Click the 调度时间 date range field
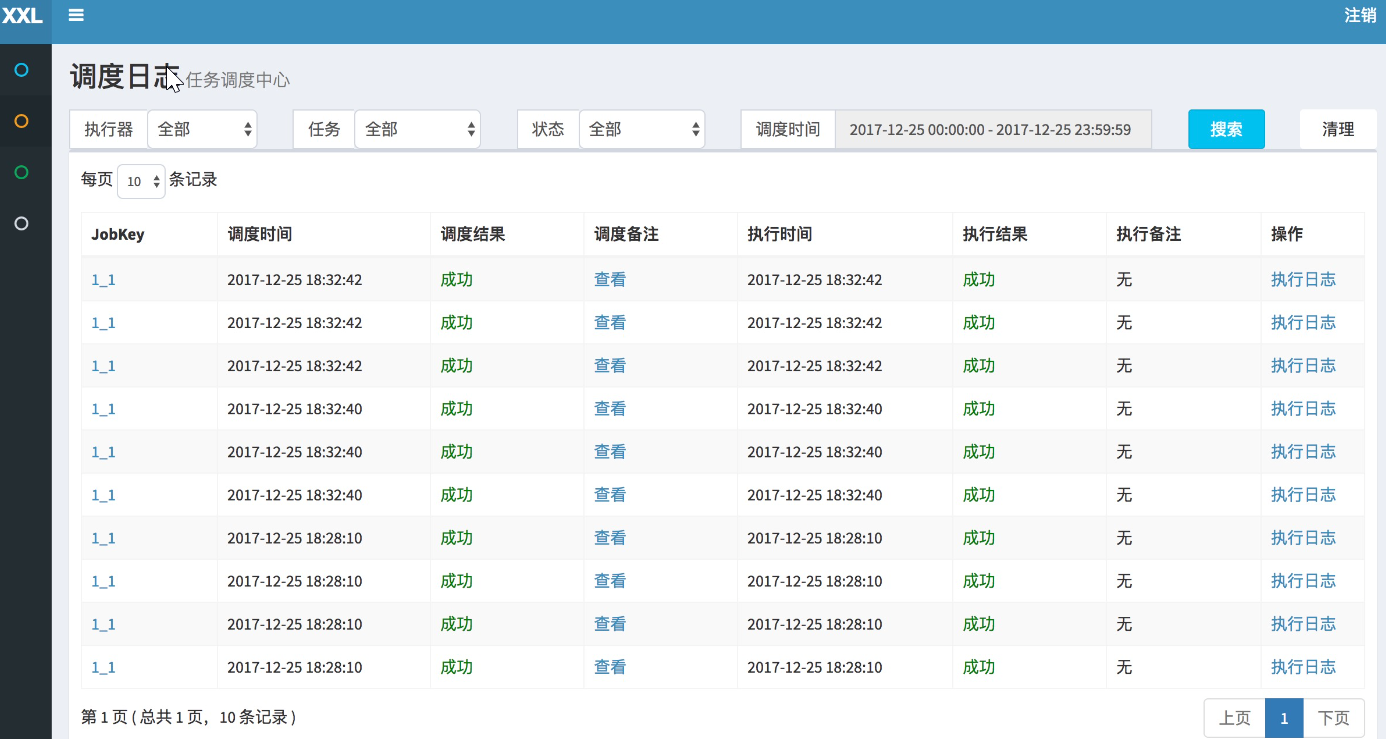Viewport: 1386px width, 750px height. 993,129
